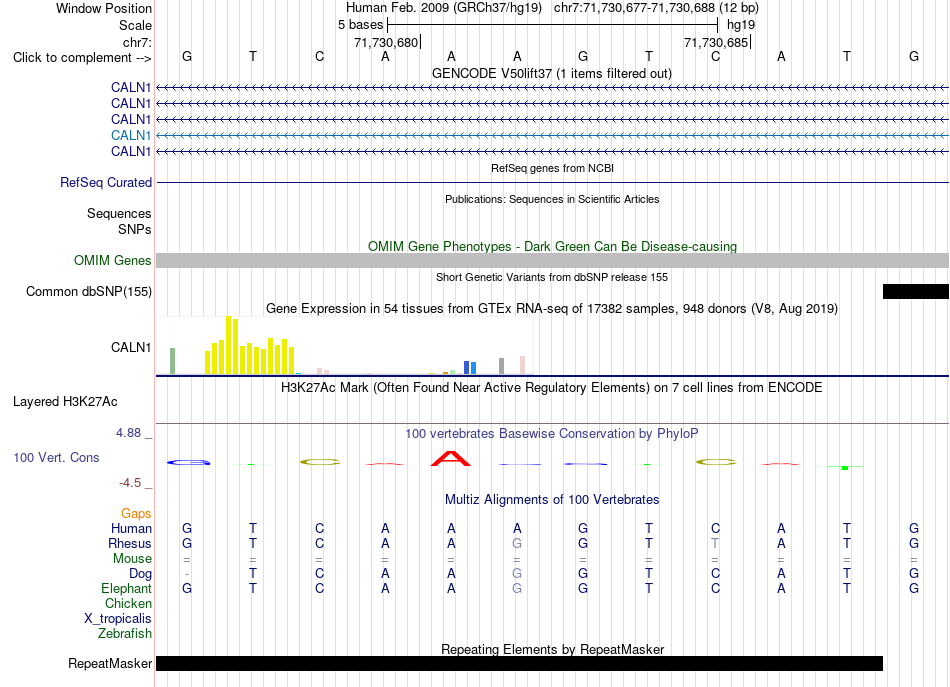Click the CALN1 label beside GTEx chart

click(x=130, y=347)
